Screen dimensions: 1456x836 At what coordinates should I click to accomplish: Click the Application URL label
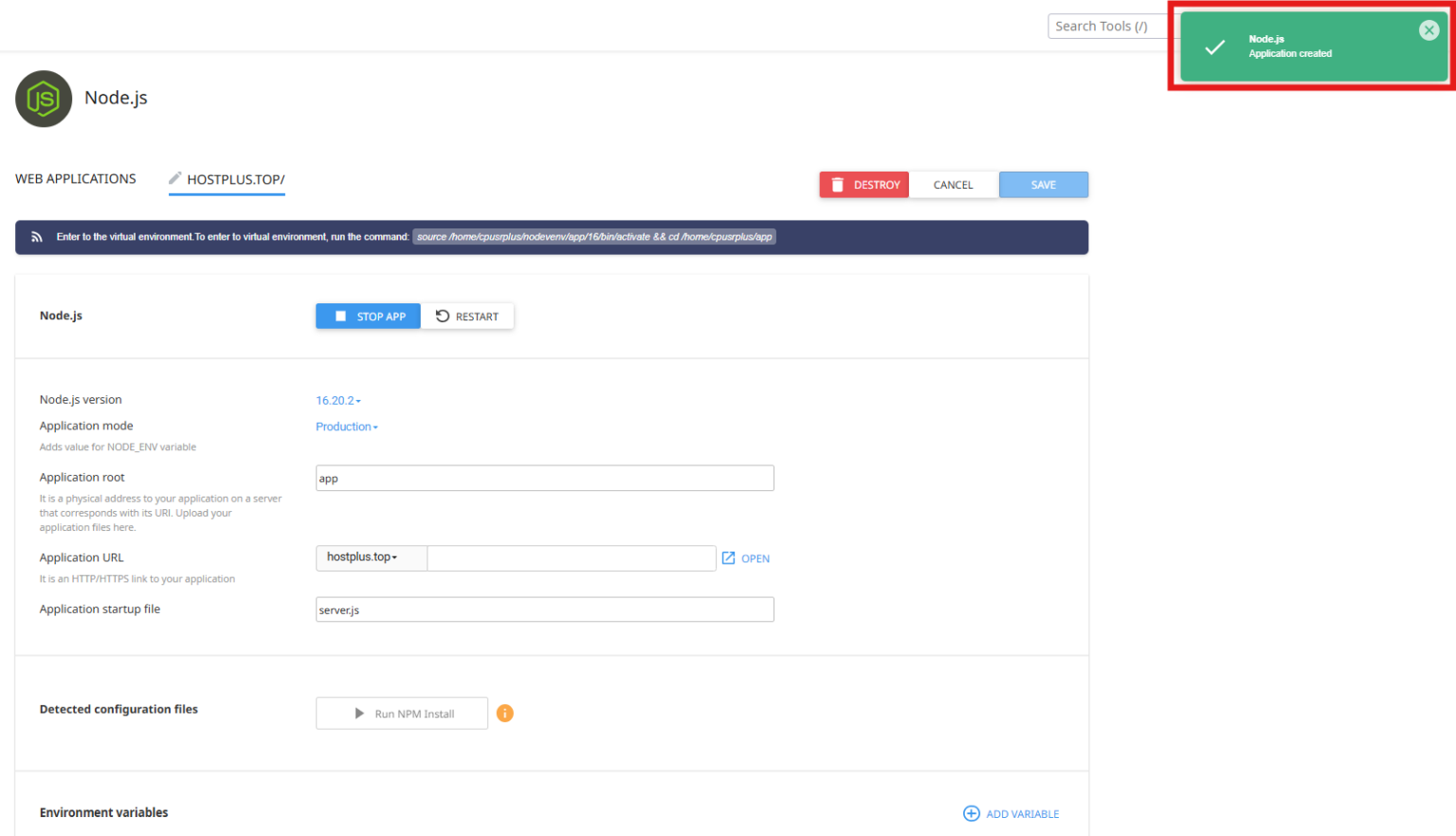click(82, 558)
